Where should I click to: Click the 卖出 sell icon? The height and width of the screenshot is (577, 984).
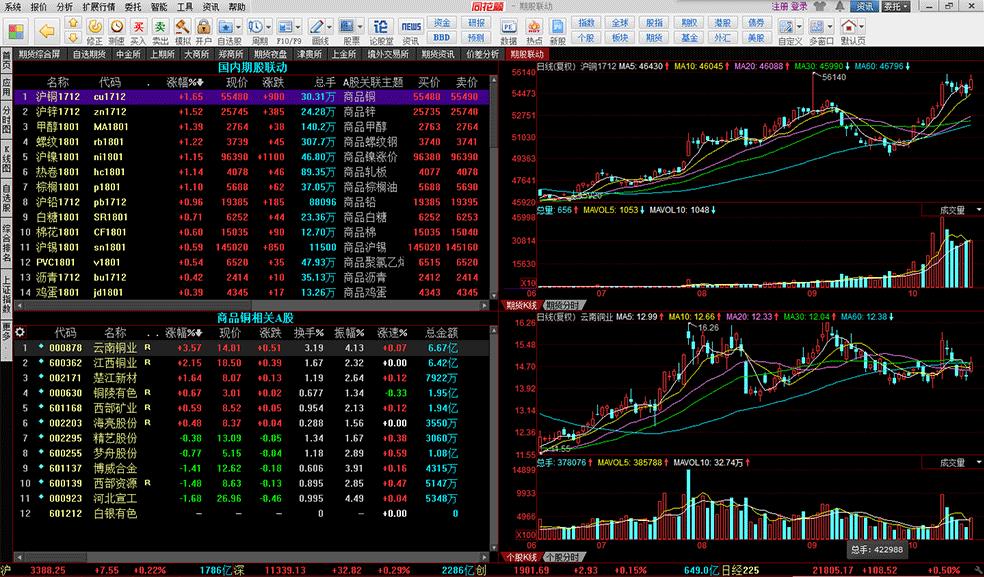(x=161, y=31)
